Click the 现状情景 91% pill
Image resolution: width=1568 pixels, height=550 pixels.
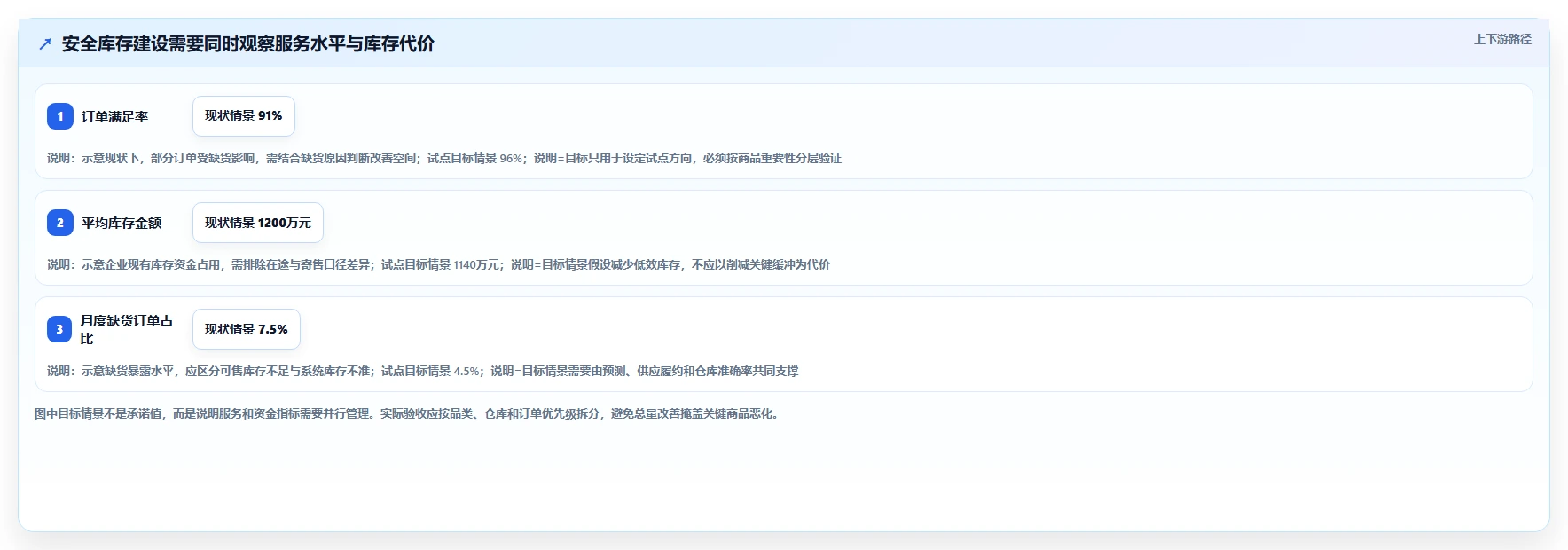(244, 116)
